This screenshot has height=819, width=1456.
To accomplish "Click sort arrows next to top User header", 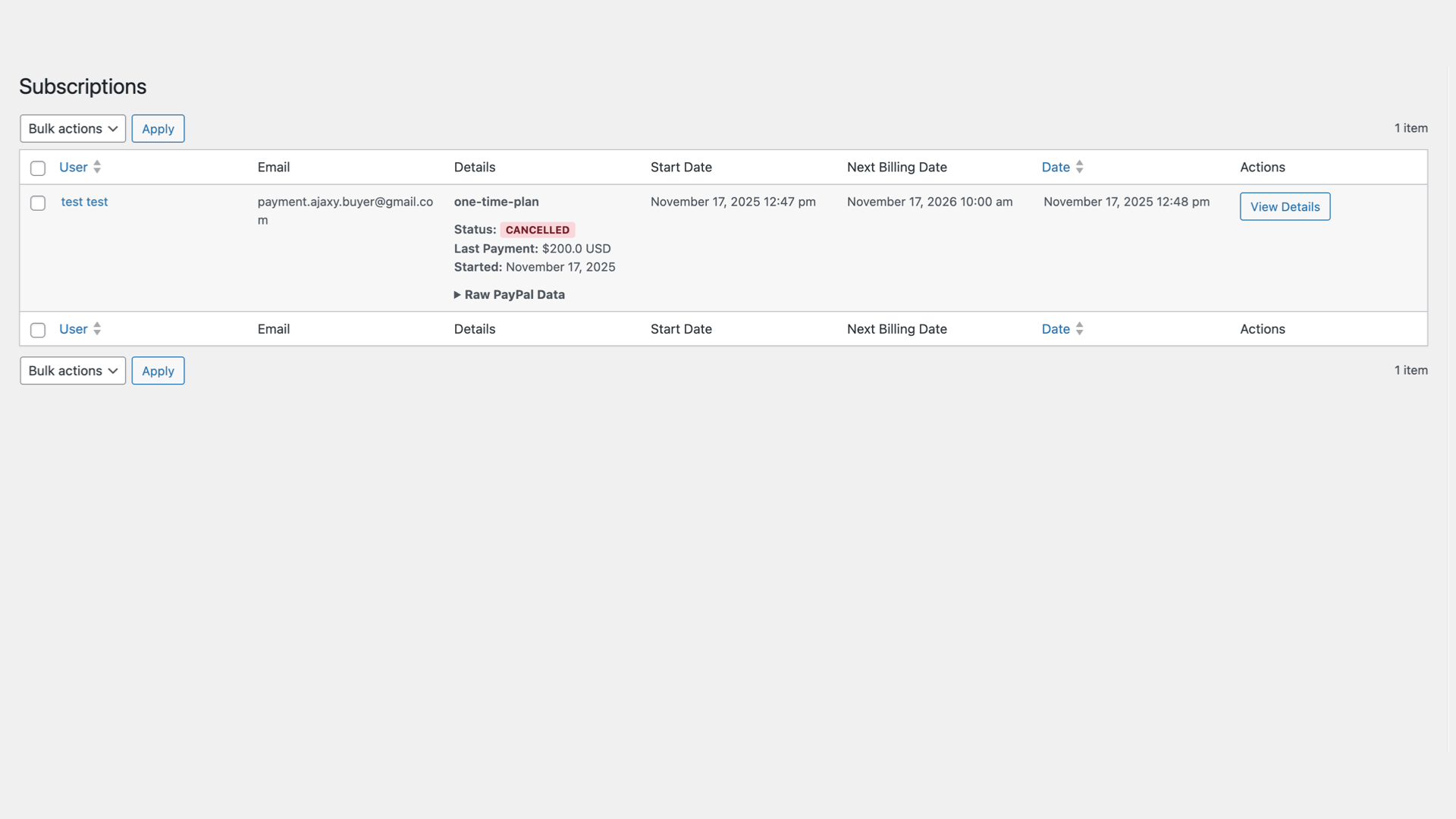I will pyautogui.click(x=97, y=167).
